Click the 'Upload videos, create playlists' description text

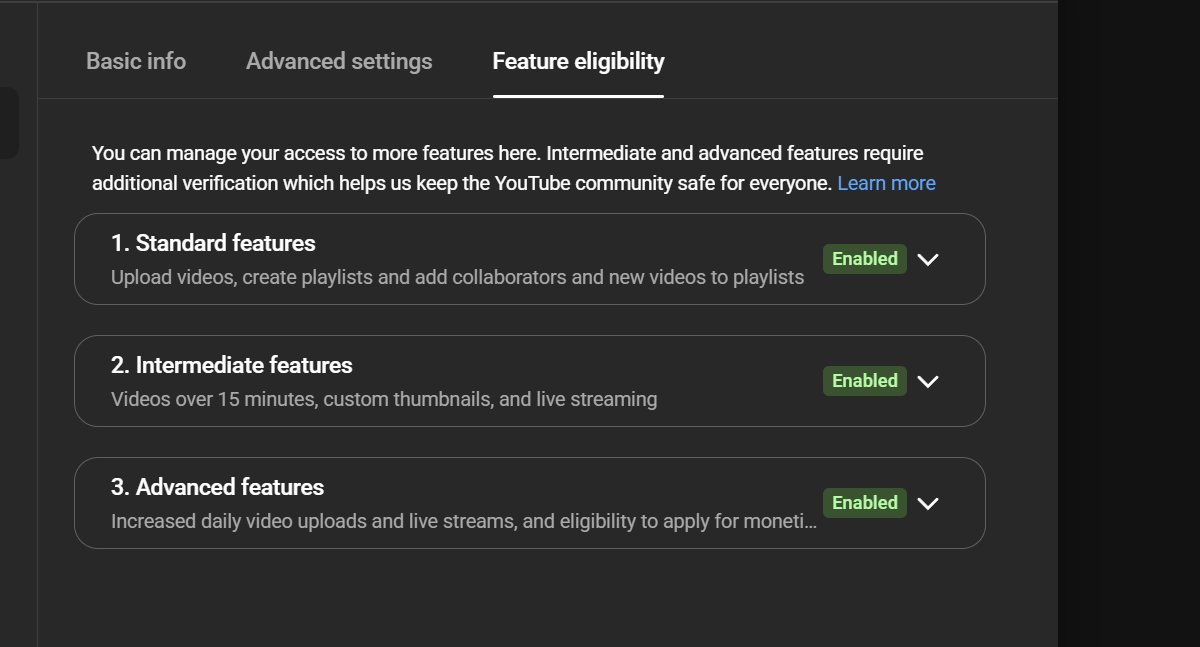point(457,277)
